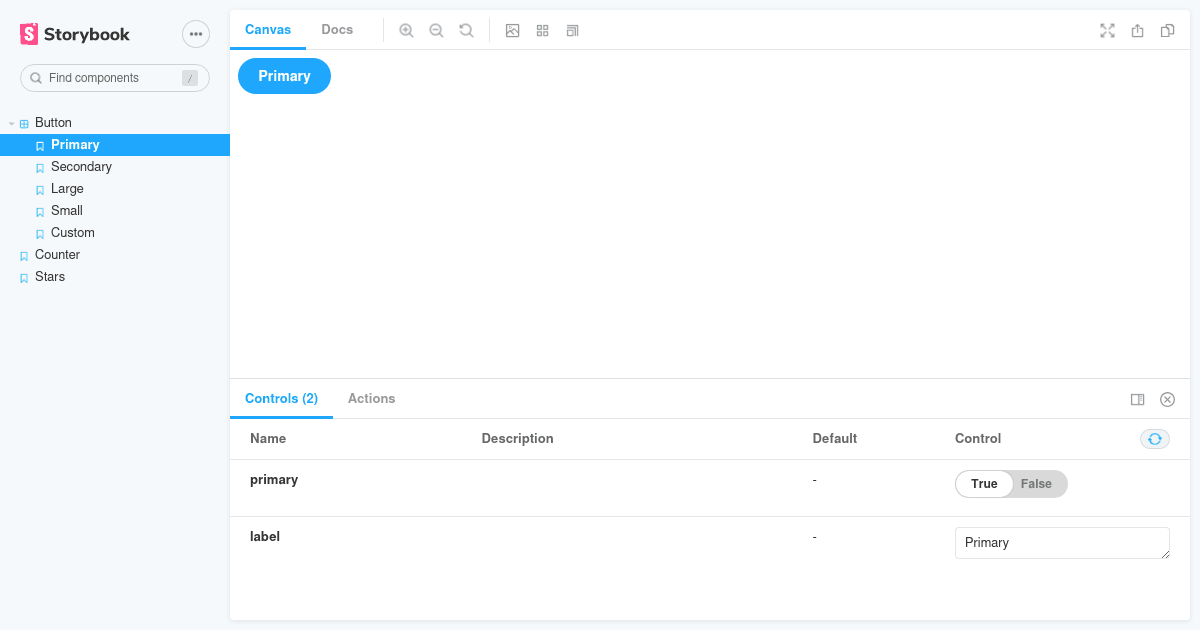Open the canvas in a new tab
The image size is (1200, 630).
(1137, 30)
